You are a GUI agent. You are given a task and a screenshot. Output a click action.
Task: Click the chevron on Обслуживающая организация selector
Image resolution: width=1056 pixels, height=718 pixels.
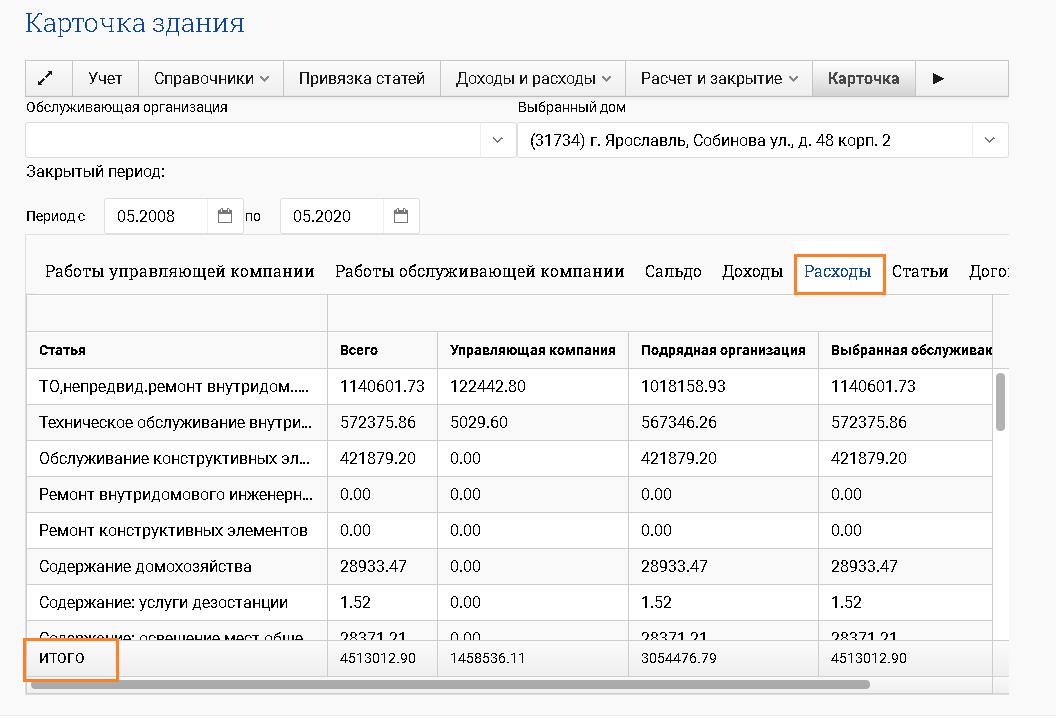[497, 140]
